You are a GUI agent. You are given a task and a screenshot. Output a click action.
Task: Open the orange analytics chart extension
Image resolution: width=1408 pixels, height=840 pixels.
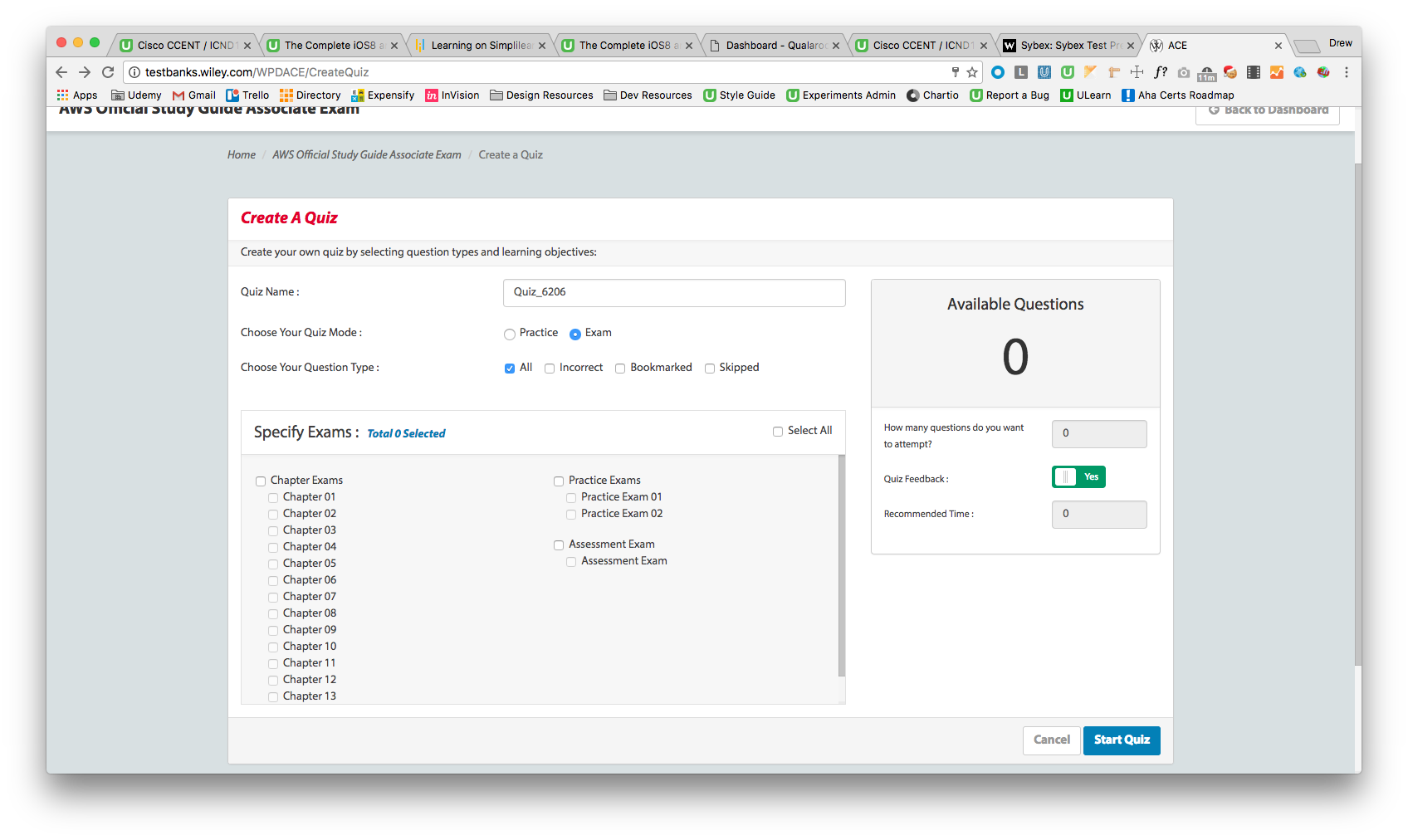pos(1277,72)
